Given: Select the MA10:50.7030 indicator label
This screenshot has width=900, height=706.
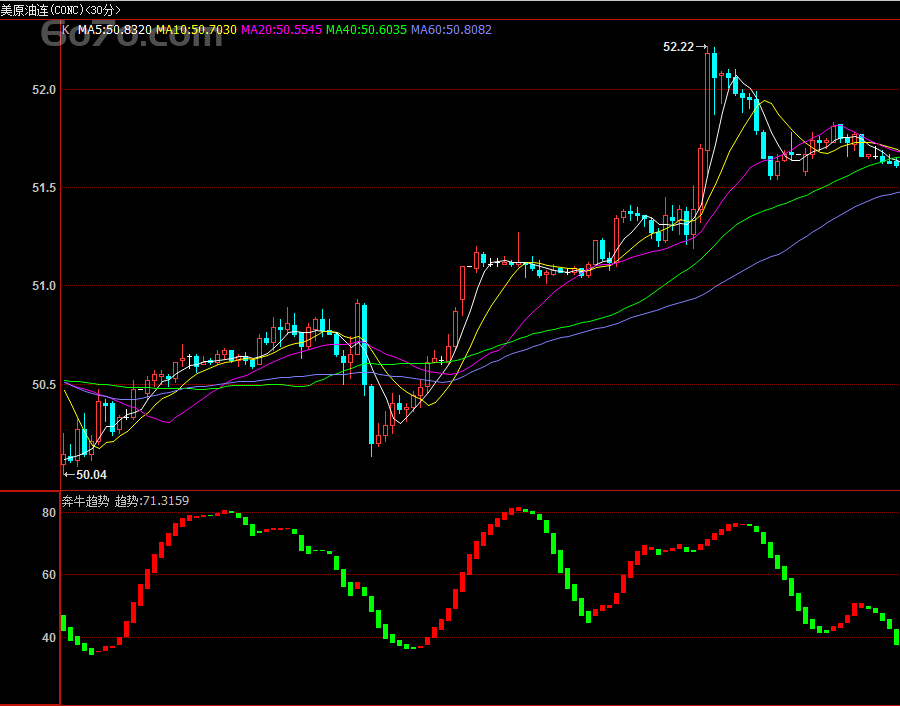Looking at the screenshot, I should [196, 30].
